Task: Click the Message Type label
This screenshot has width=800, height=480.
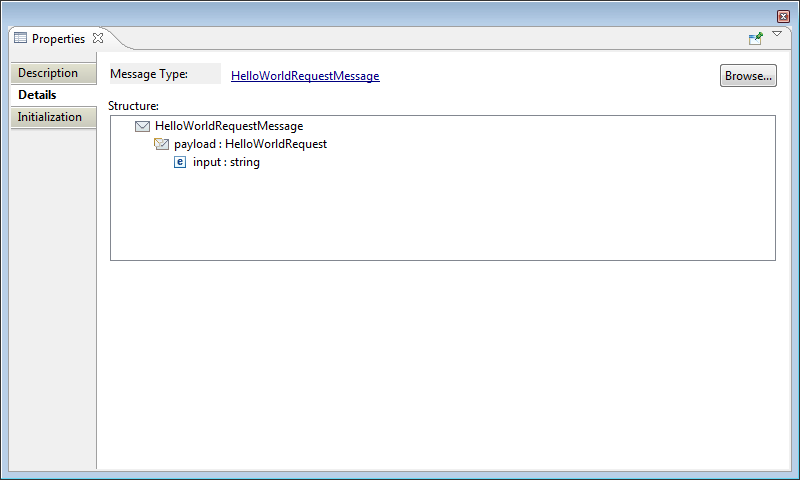Action: [149, 74]
